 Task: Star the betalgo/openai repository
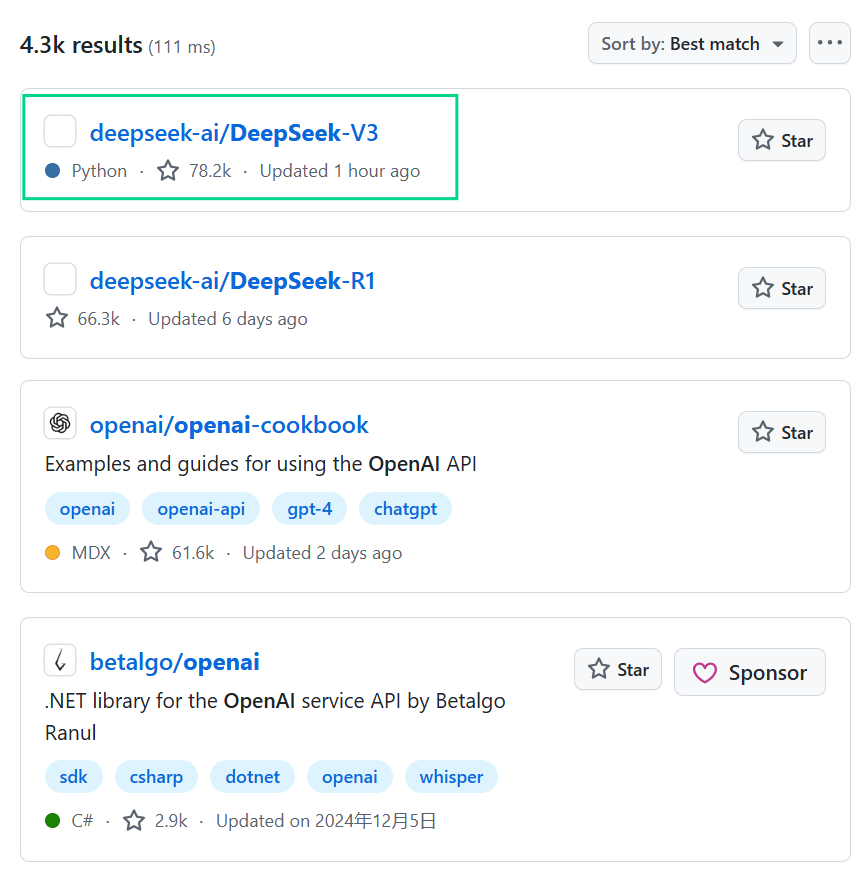pos(617,669)
